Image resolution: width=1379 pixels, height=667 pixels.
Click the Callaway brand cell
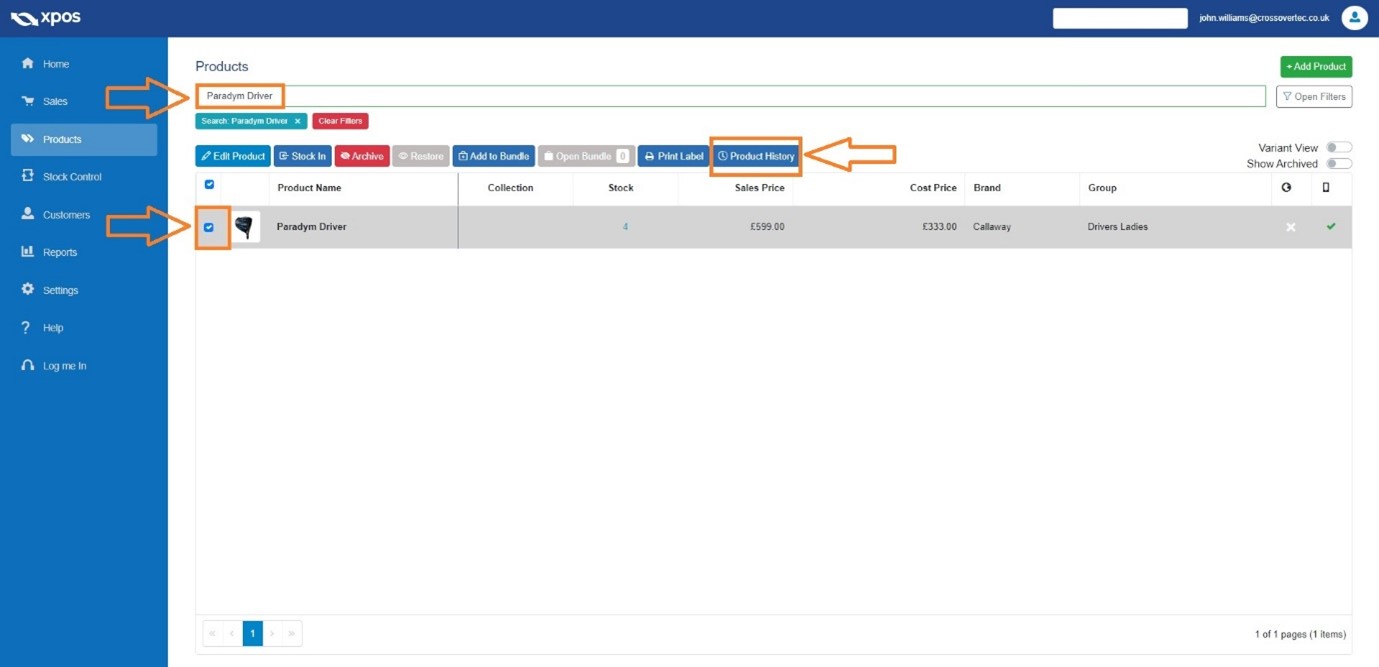coord(992,227)
